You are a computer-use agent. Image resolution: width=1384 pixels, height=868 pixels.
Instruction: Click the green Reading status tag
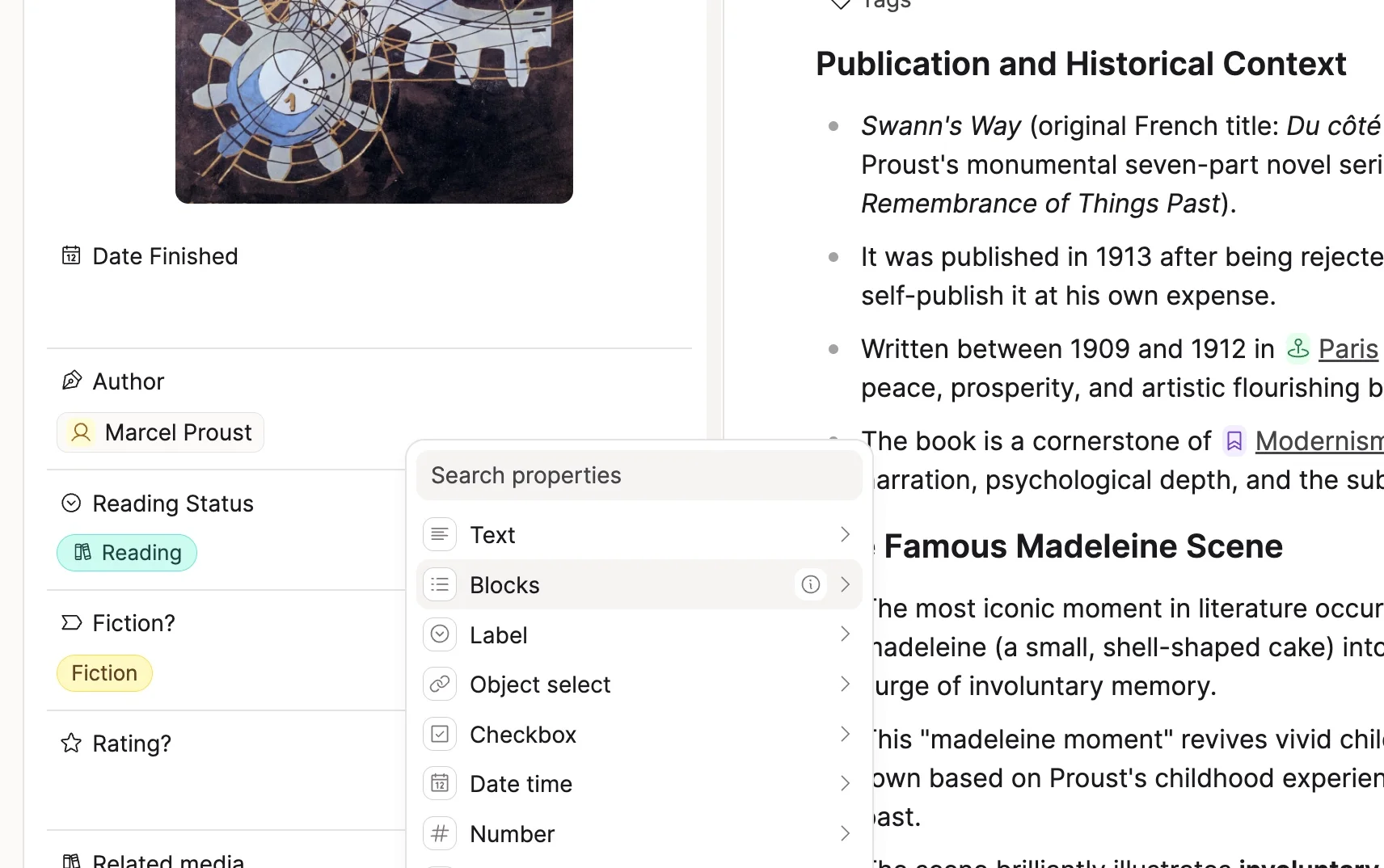point(127,552)
